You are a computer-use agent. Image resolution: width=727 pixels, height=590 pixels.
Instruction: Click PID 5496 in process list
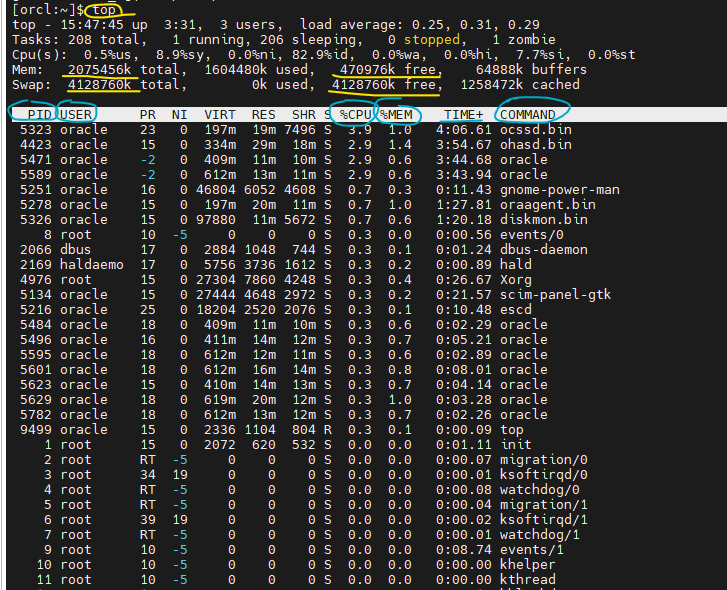coord(36,339)
